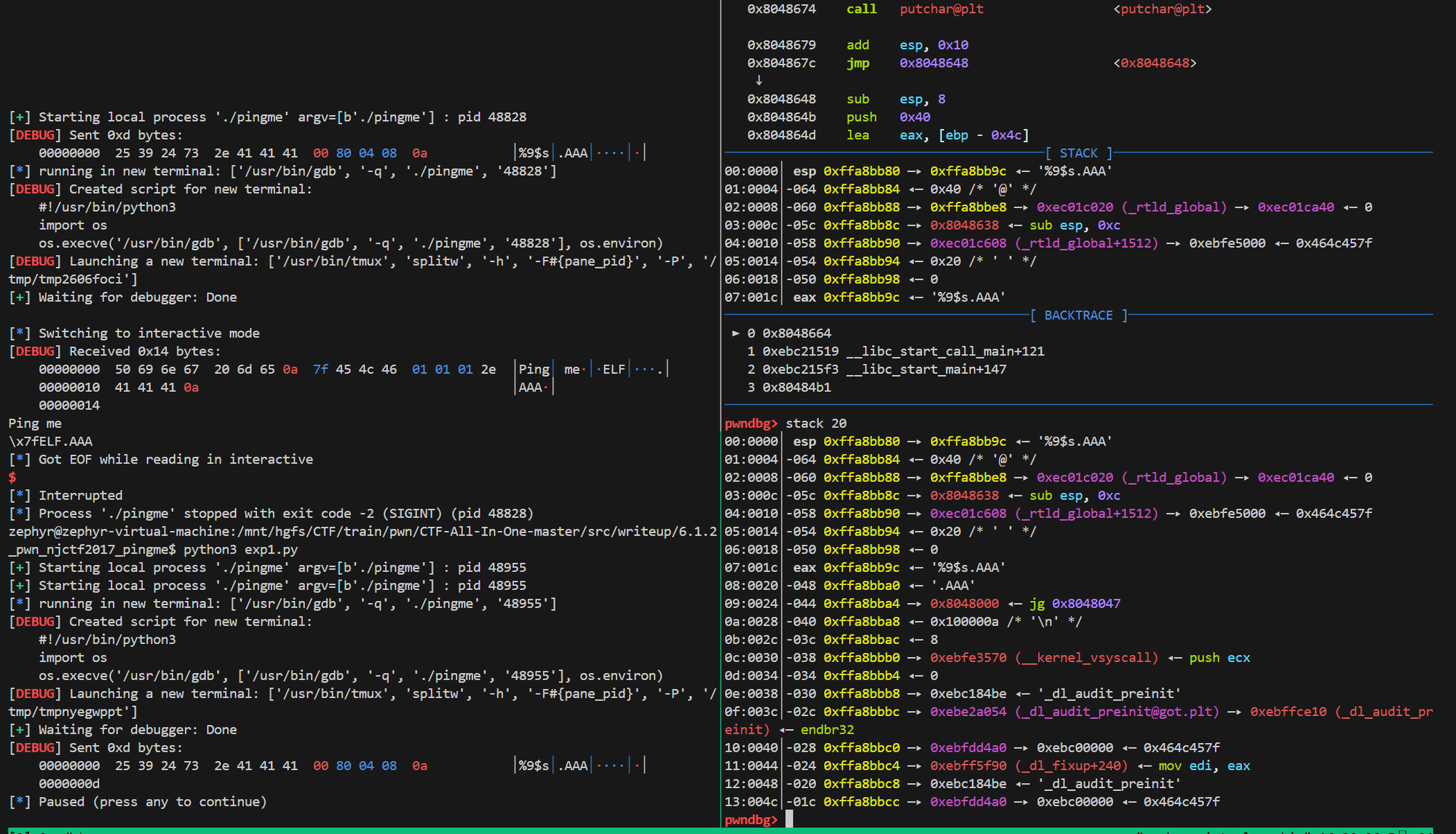1456x834 pixels.
Task: Click the (_dl_fixup+240) symbol
Action: point(1071,766)
